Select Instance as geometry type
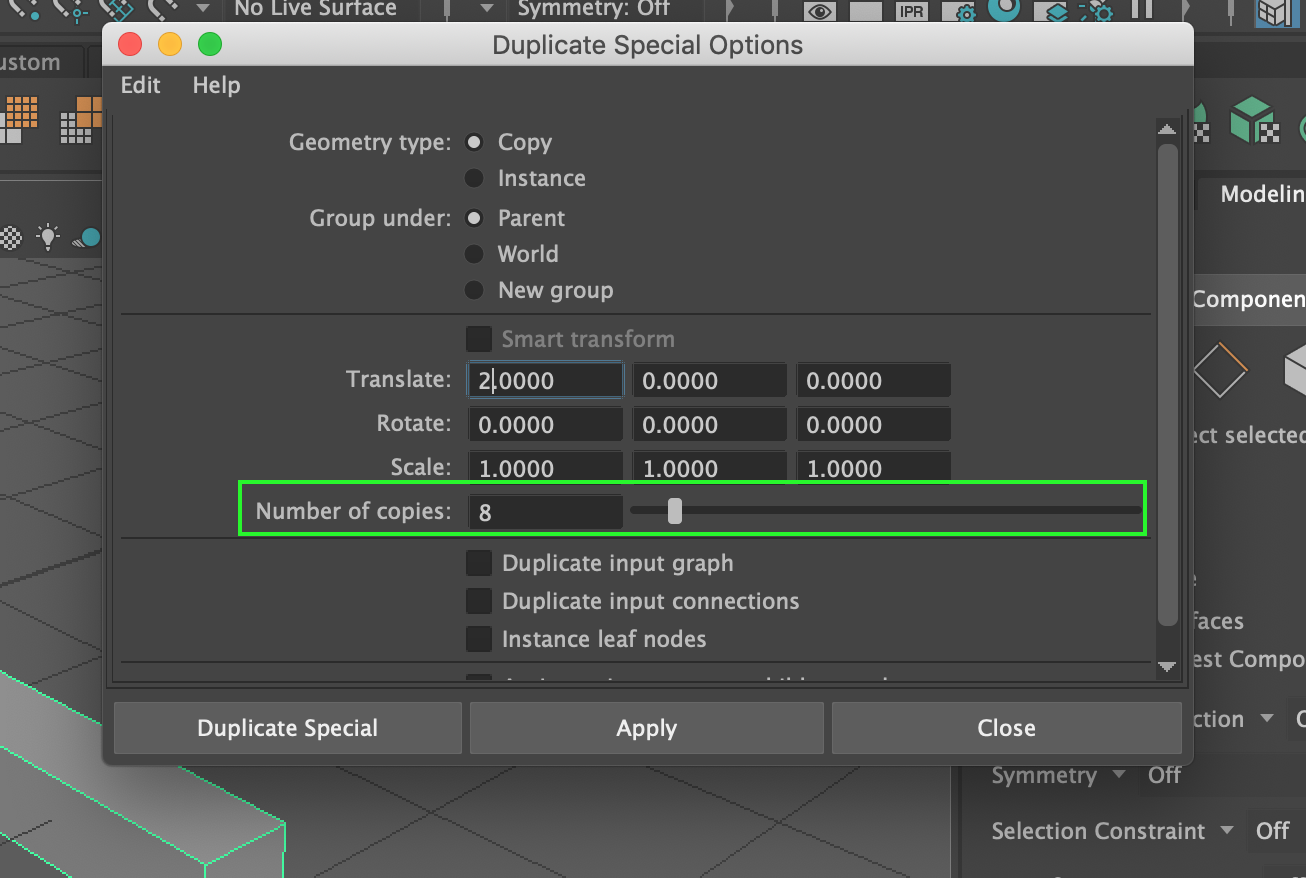 (x=474, y=178)
